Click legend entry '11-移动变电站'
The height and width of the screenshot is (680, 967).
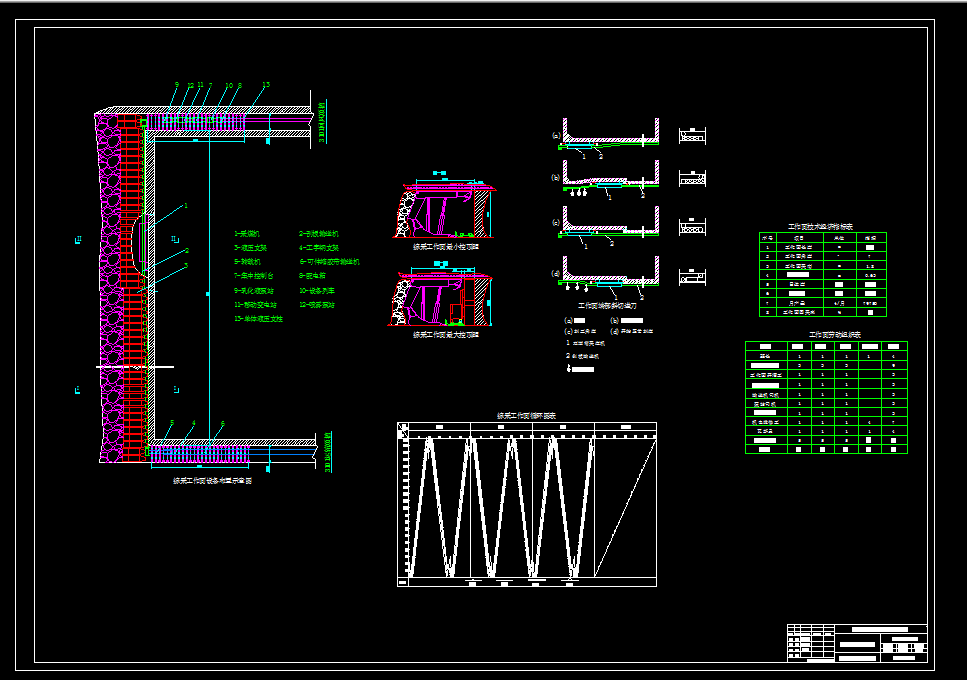(255, 305)
